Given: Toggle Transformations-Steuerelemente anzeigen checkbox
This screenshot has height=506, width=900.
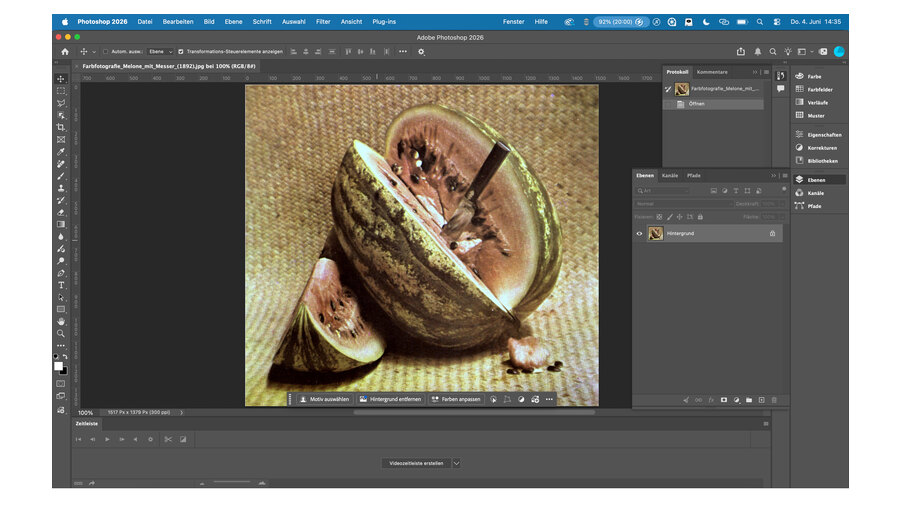Looking at the screenshot, I should 181,52.
